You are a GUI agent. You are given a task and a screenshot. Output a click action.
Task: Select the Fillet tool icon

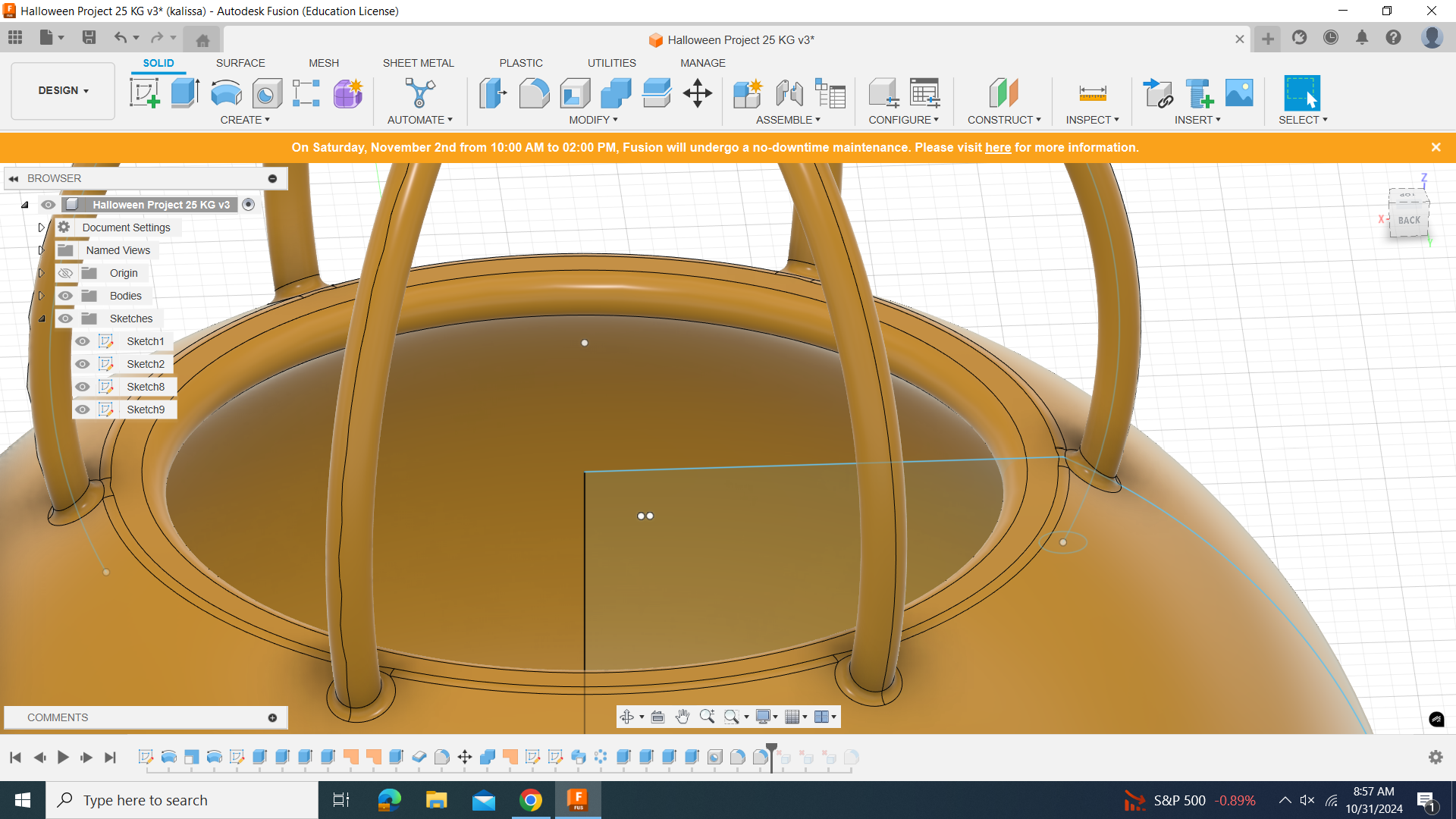click(x=534, y=93)
